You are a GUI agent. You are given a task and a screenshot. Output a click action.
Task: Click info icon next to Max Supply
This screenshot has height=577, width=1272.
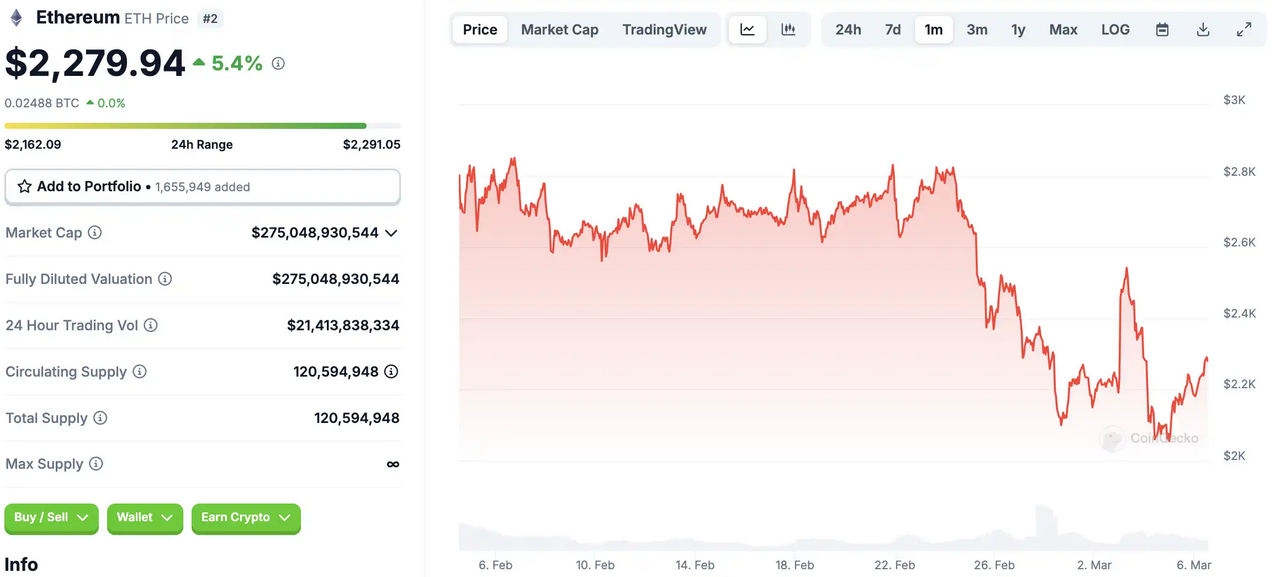(x=96, y=464)
